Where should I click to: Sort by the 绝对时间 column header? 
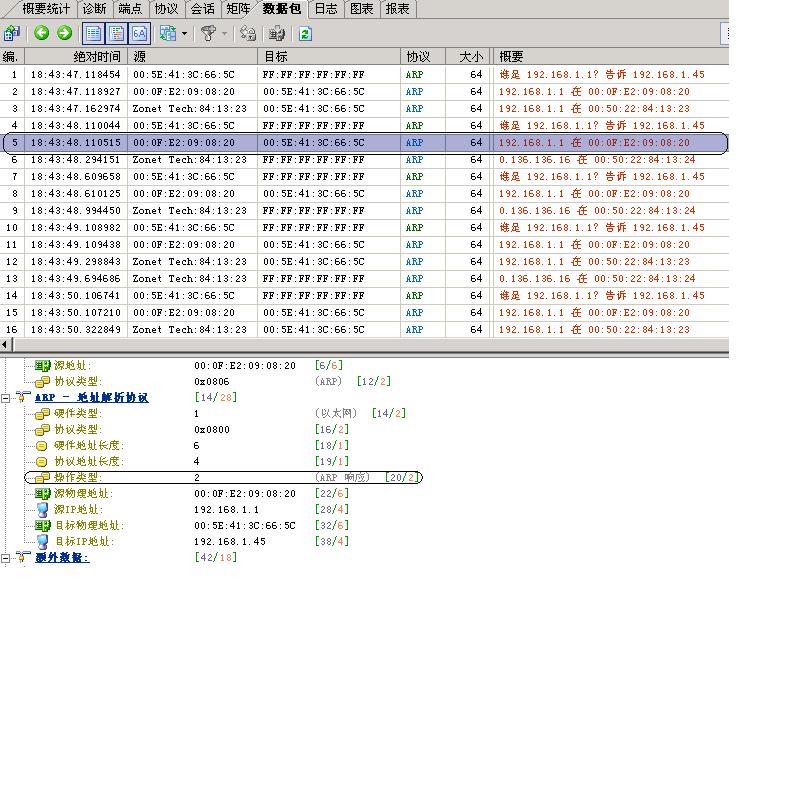coord(76,56)
